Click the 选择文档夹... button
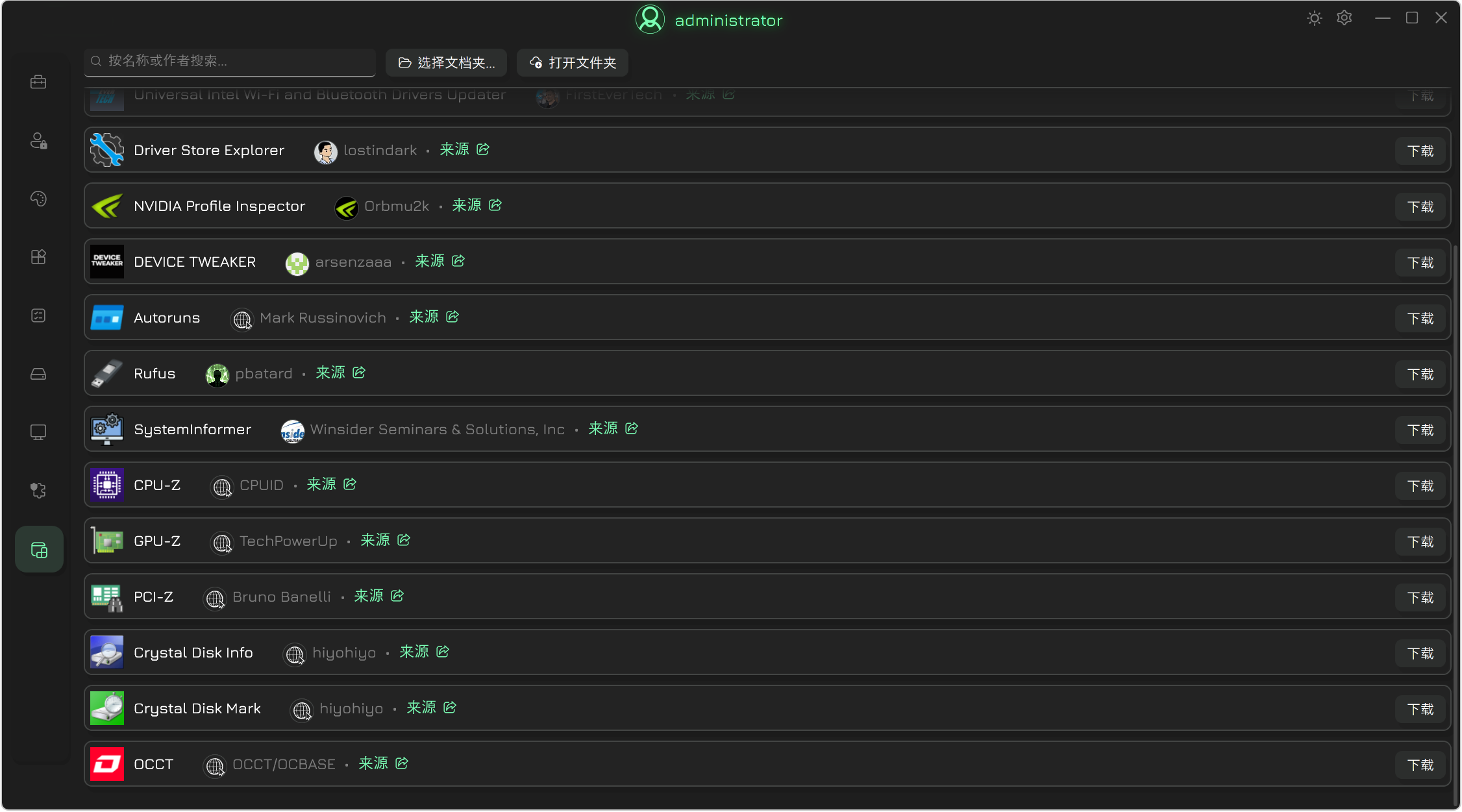This screenshot has height=812, width=1462. pyautogui.click(x=447, y=62)
